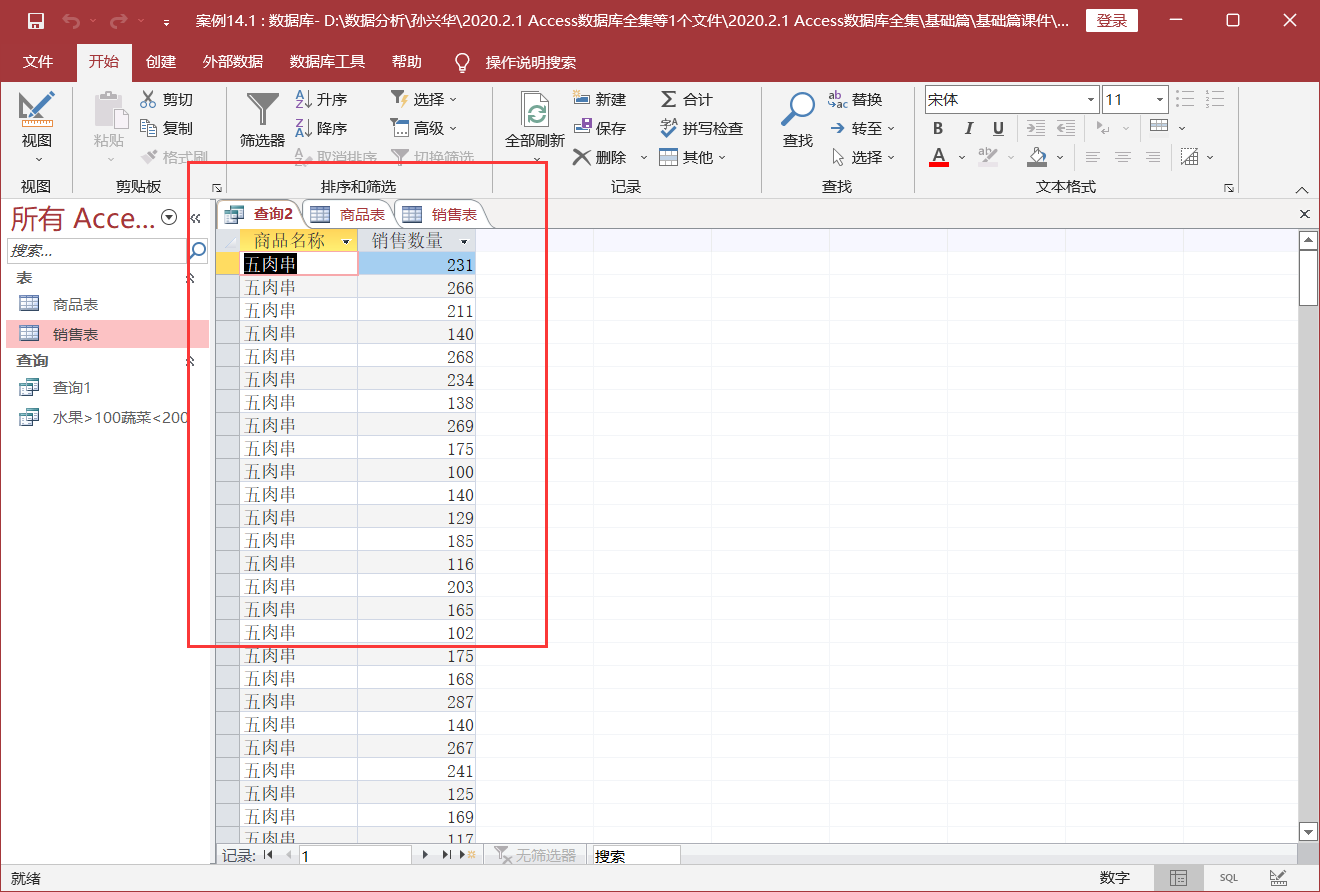This screenshot has height=892, width=1320.
Task: Switch to Datasheet view in status bar
Action: coord(1179,878)
